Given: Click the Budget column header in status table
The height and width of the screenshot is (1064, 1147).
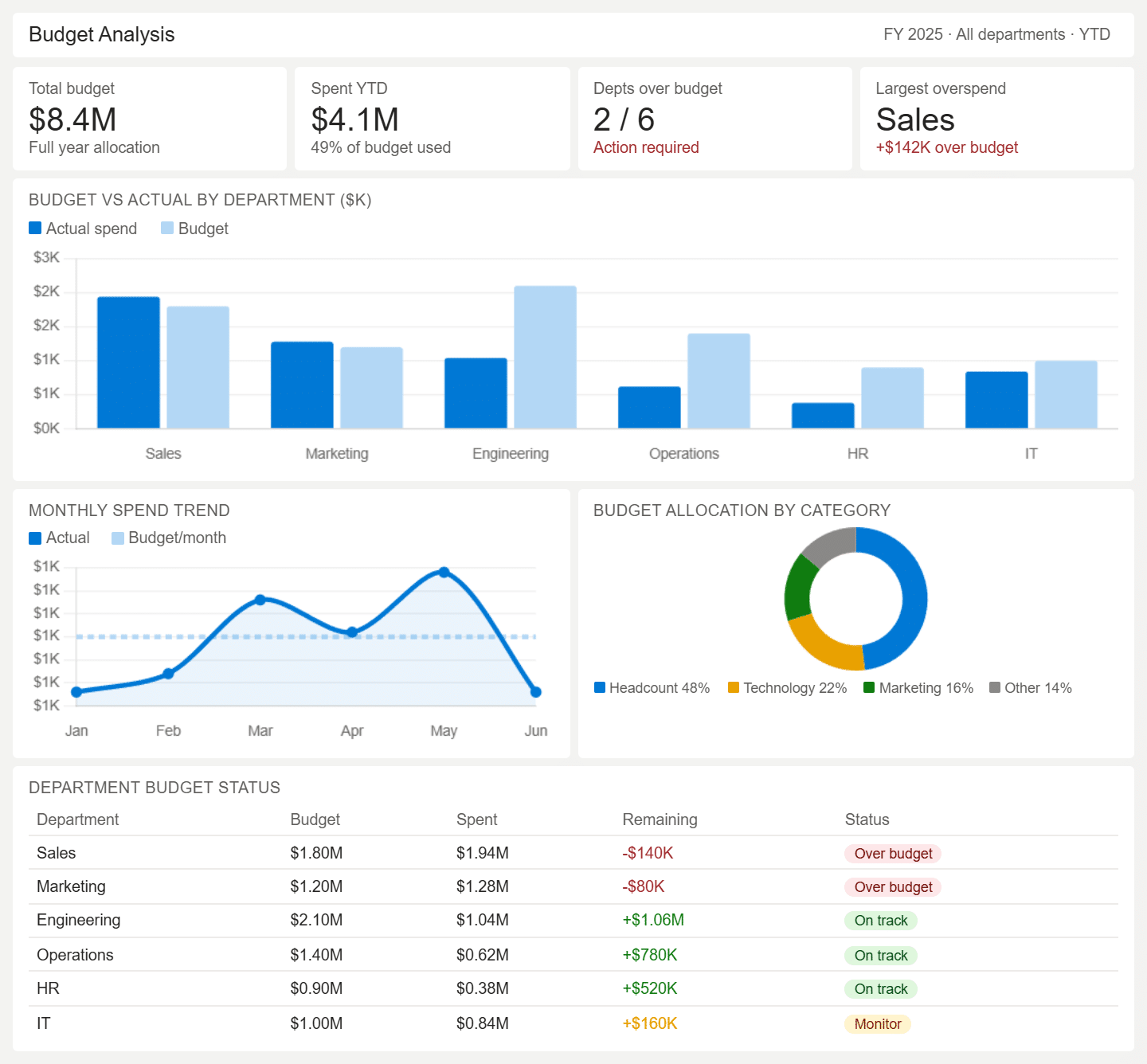Looking at the screenshot, I should (x=315, y=820).
